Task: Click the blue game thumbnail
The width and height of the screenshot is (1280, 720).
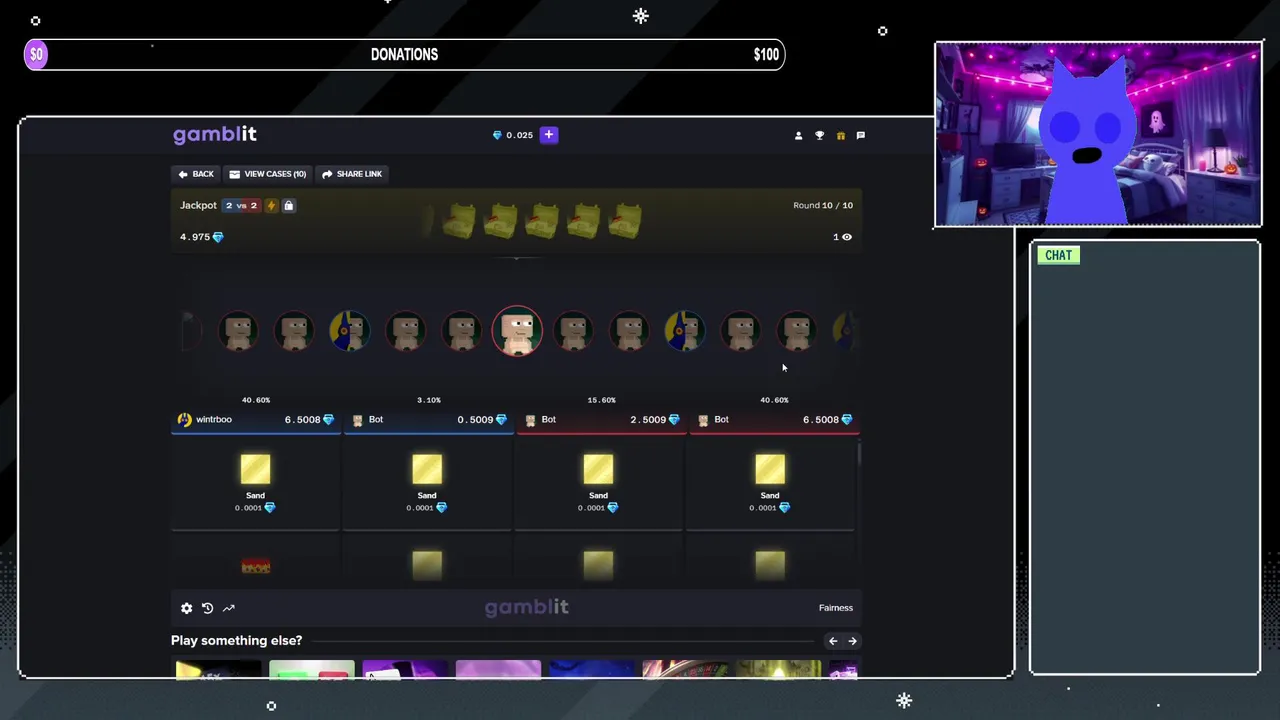Action: tap(591, 669)
